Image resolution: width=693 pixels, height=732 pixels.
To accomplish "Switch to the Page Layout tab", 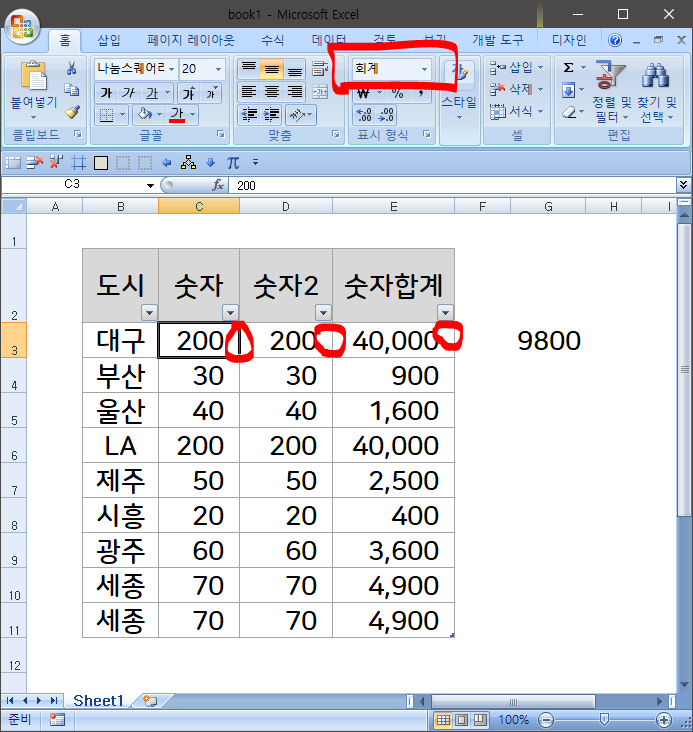I will (191, 40).
